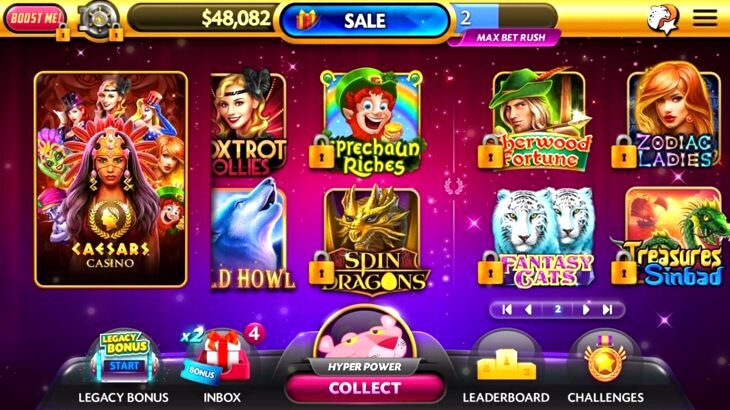Open the player profile avatar icon
The image size is (730, 410).
[x=663, y=19]
